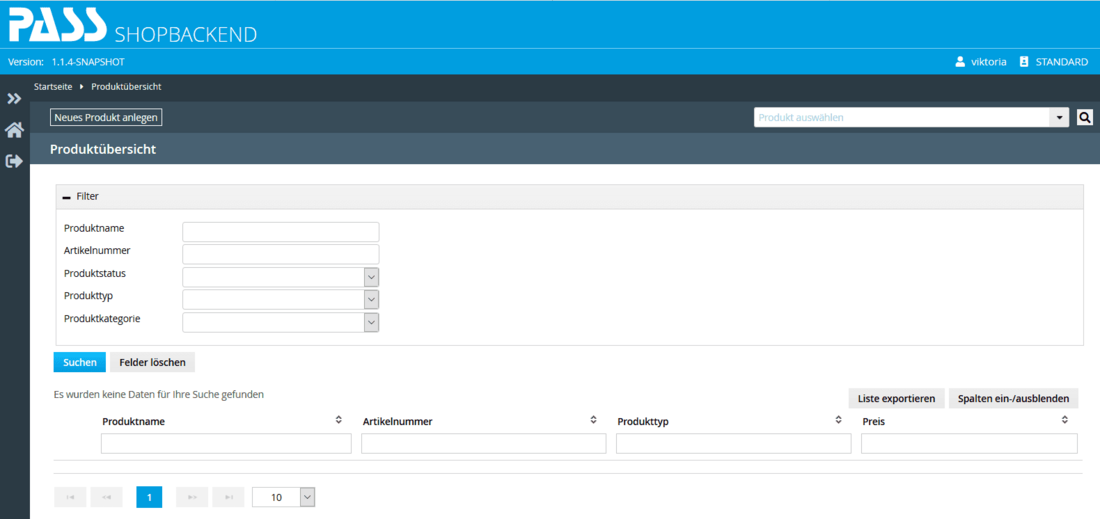Open the rows-per-page dropdown showing 10
This screenshot has height=519, width=1100.
307,497
